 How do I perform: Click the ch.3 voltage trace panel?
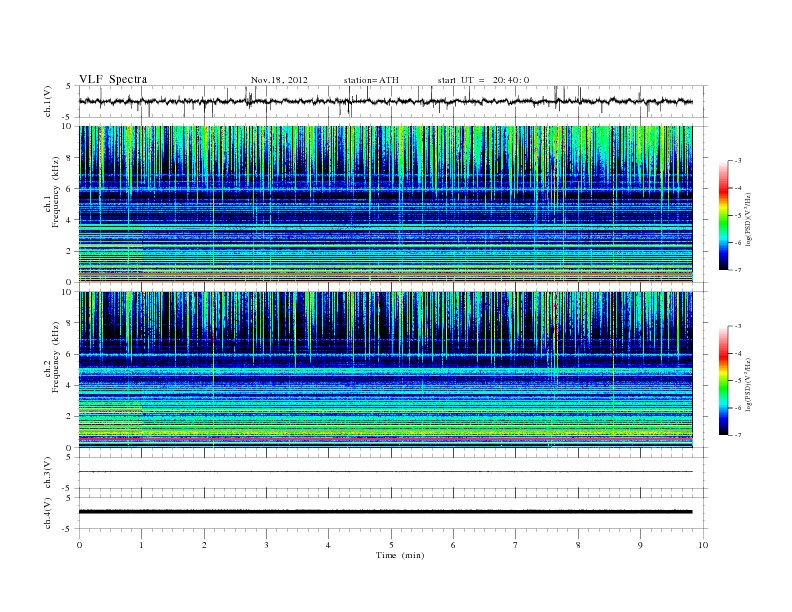(x=393, y=472)
